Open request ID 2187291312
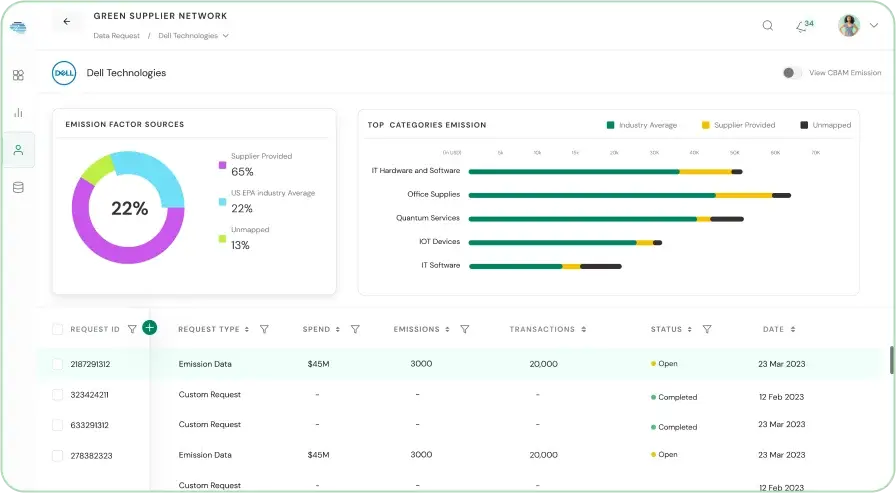 90,364
